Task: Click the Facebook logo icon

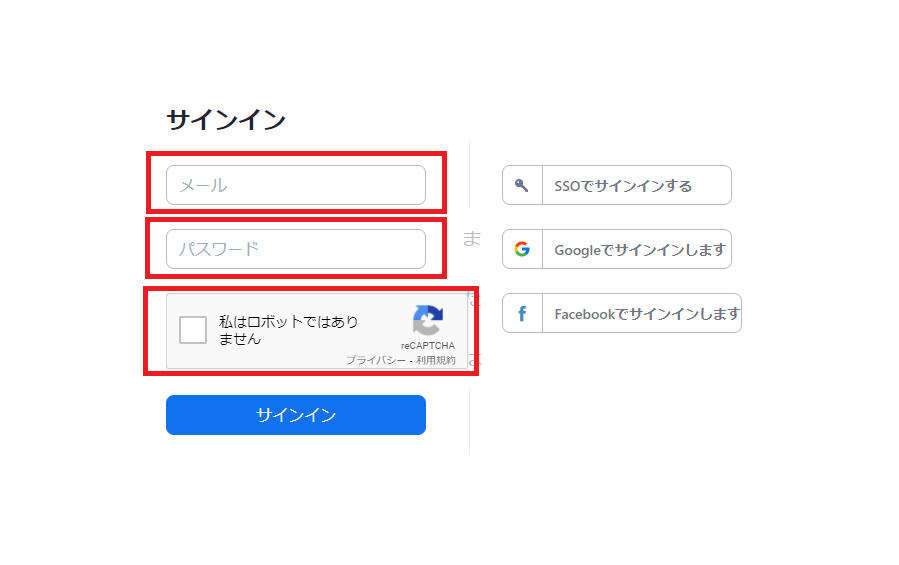Action: pos(522,313)
